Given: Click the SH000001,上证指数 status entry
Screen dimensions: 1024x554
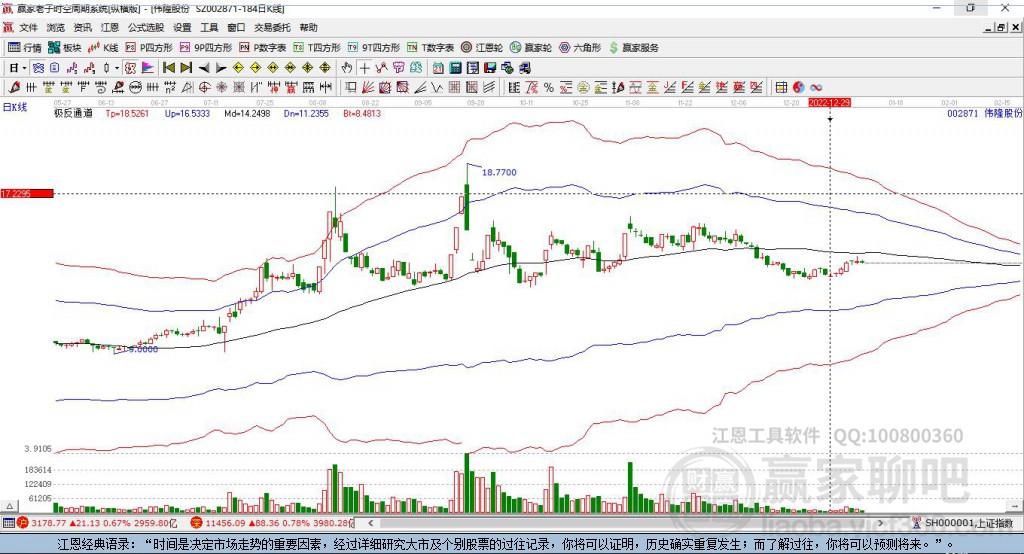Looking at the screenshot, I should point(968,523).
